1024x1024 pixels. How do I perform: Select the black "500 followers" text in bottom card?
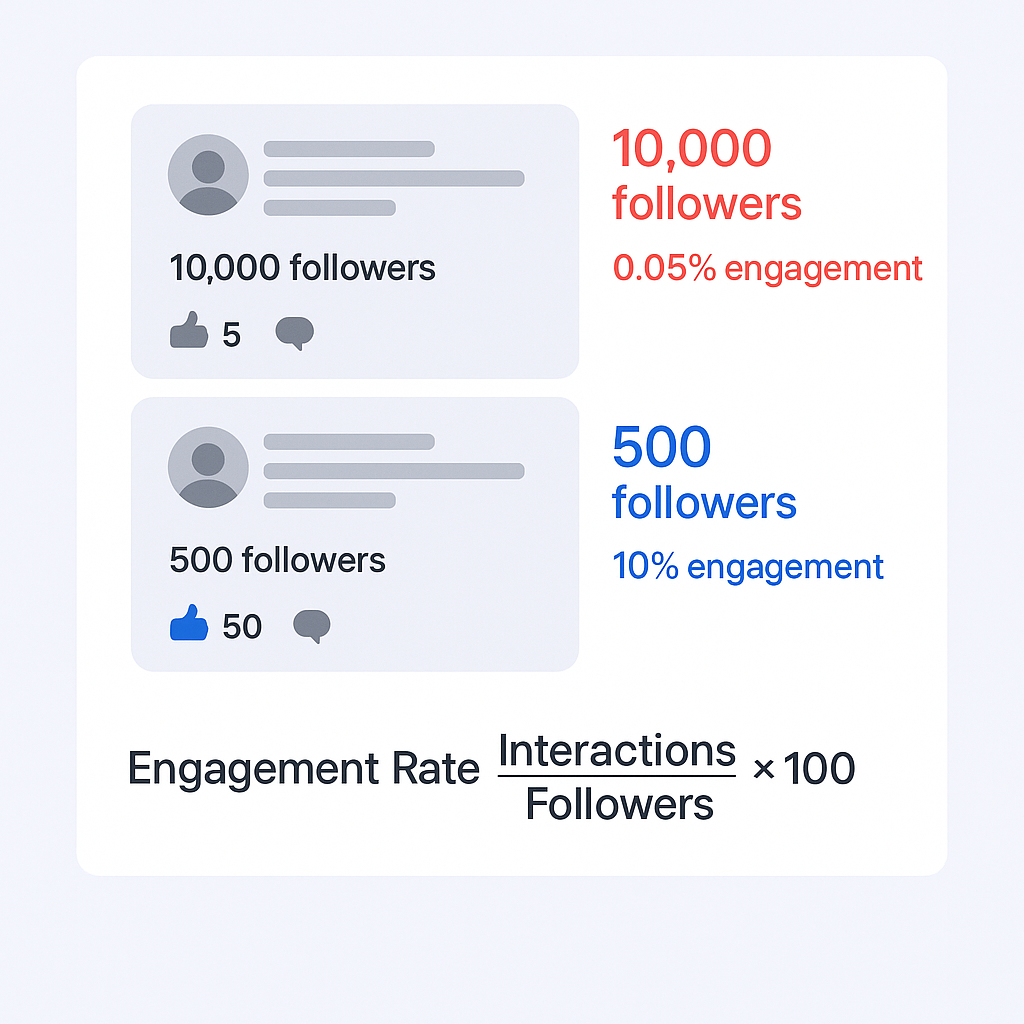[277, 560]
